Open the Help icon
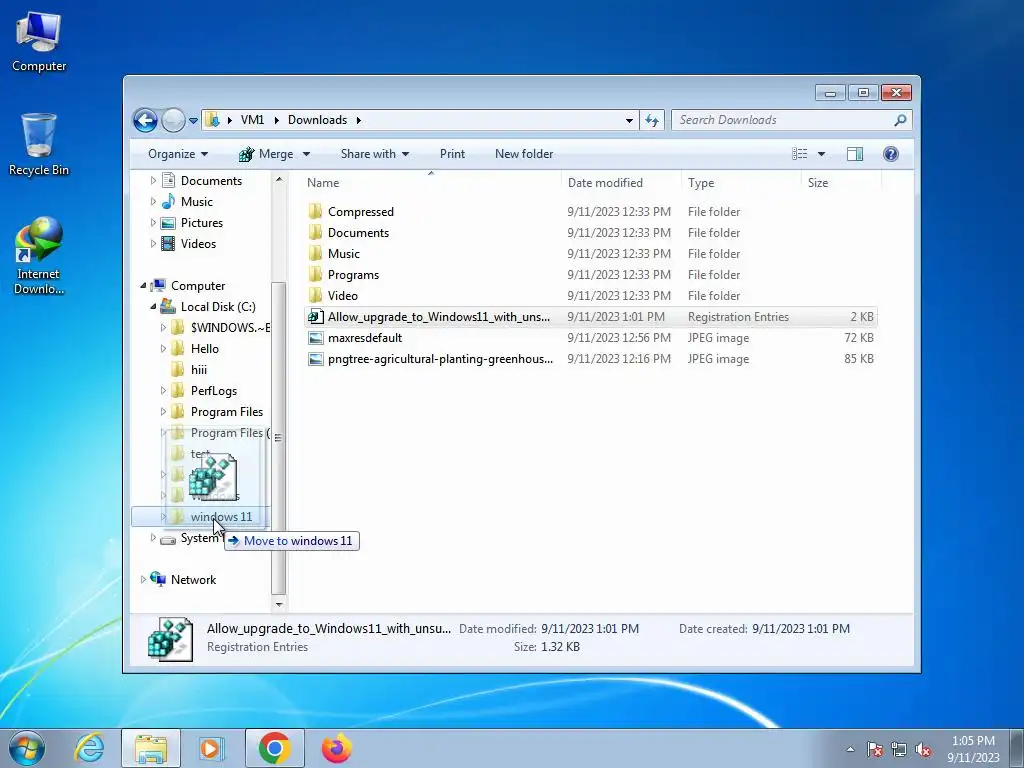1024x768 pixels. click(891, 154)
